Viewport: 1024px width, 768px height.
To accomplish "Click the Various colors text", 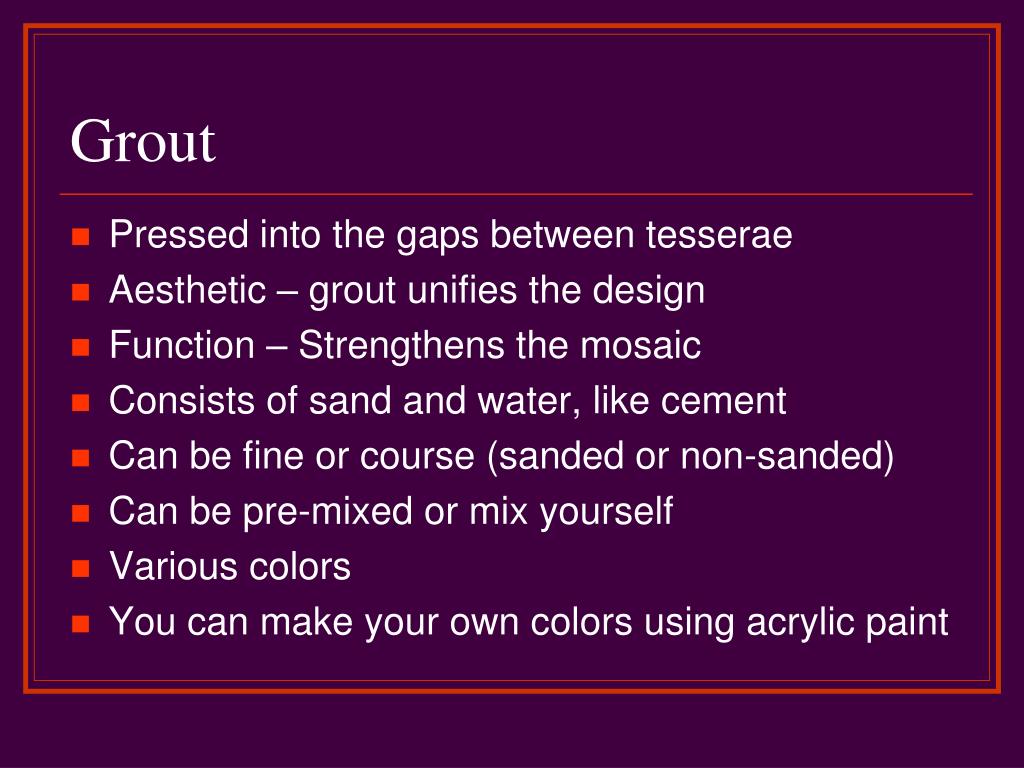I will pos(230,566).
